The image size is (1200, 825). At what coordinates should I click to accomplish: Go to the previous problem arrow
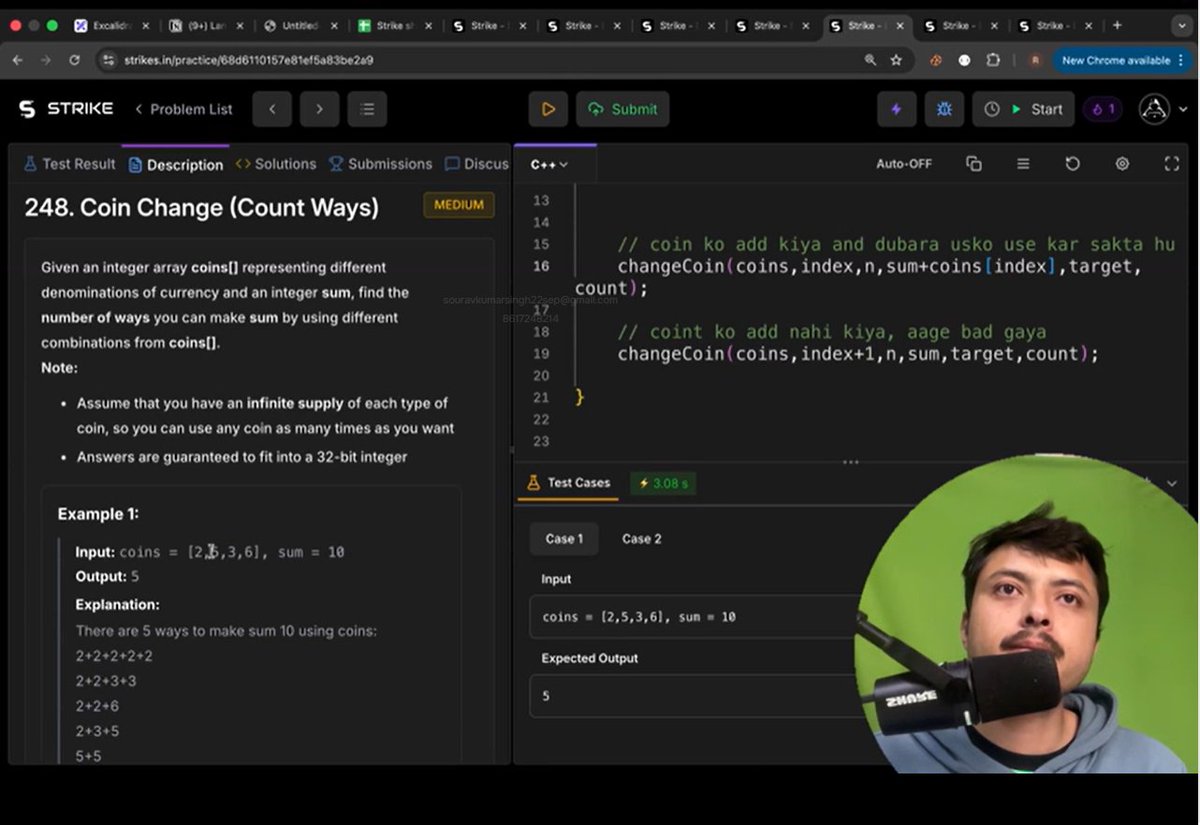pos(272,109)
